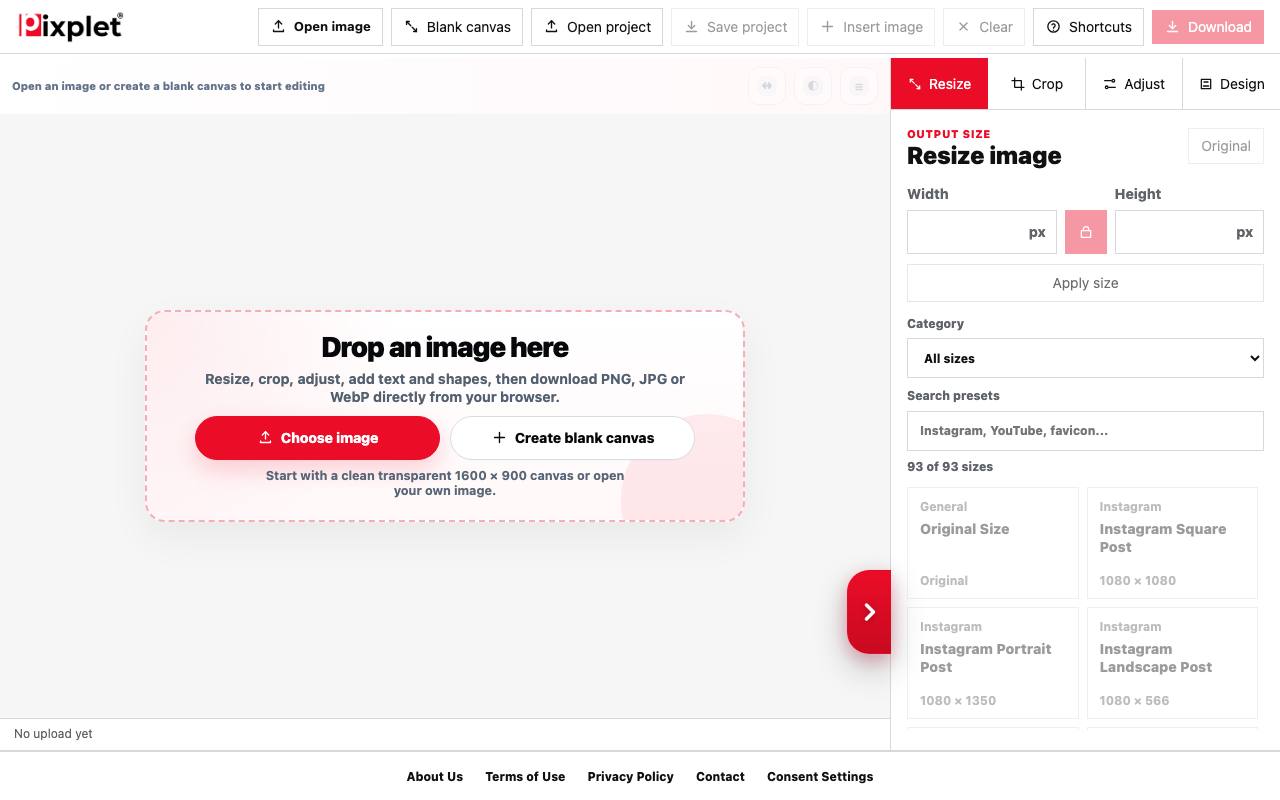Open the Shortcuts help button
Screen dimensions: 1280x800
pyautogui.click(x=1088, y=27)
